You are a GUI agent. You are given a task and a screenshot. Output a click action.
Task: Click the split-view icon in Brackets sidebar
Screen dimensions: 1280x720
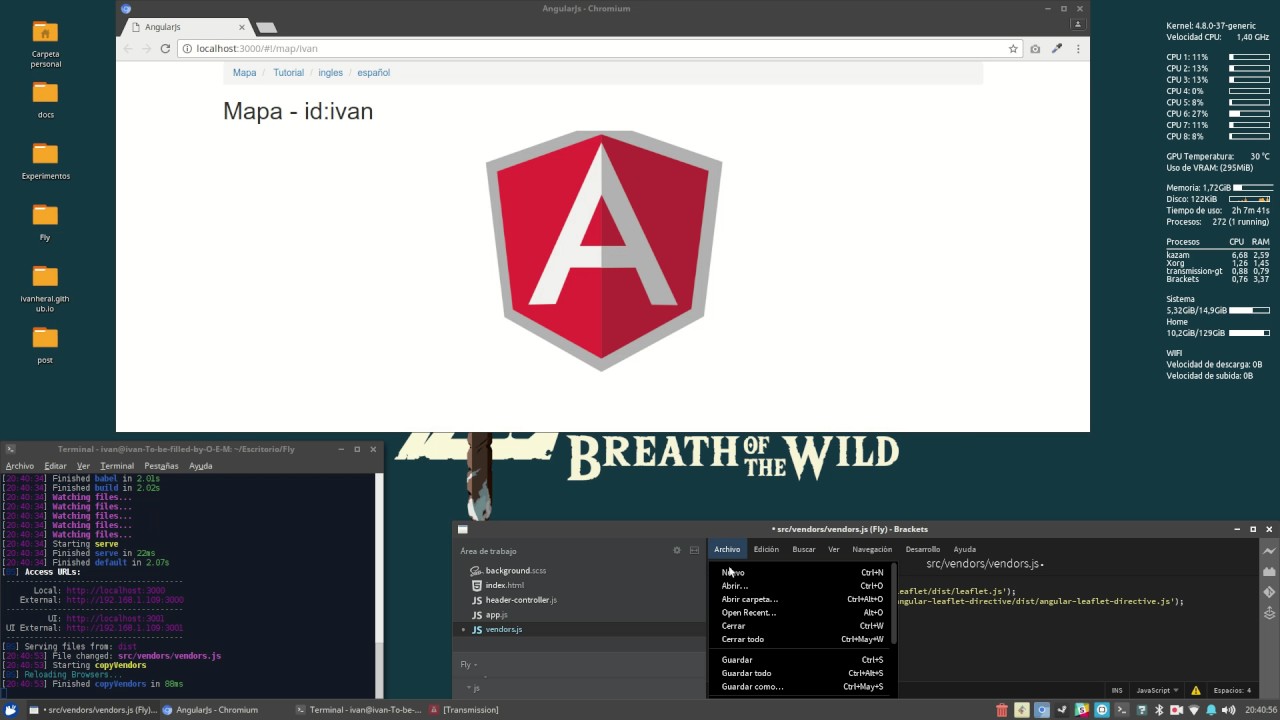tap(695, 551)
